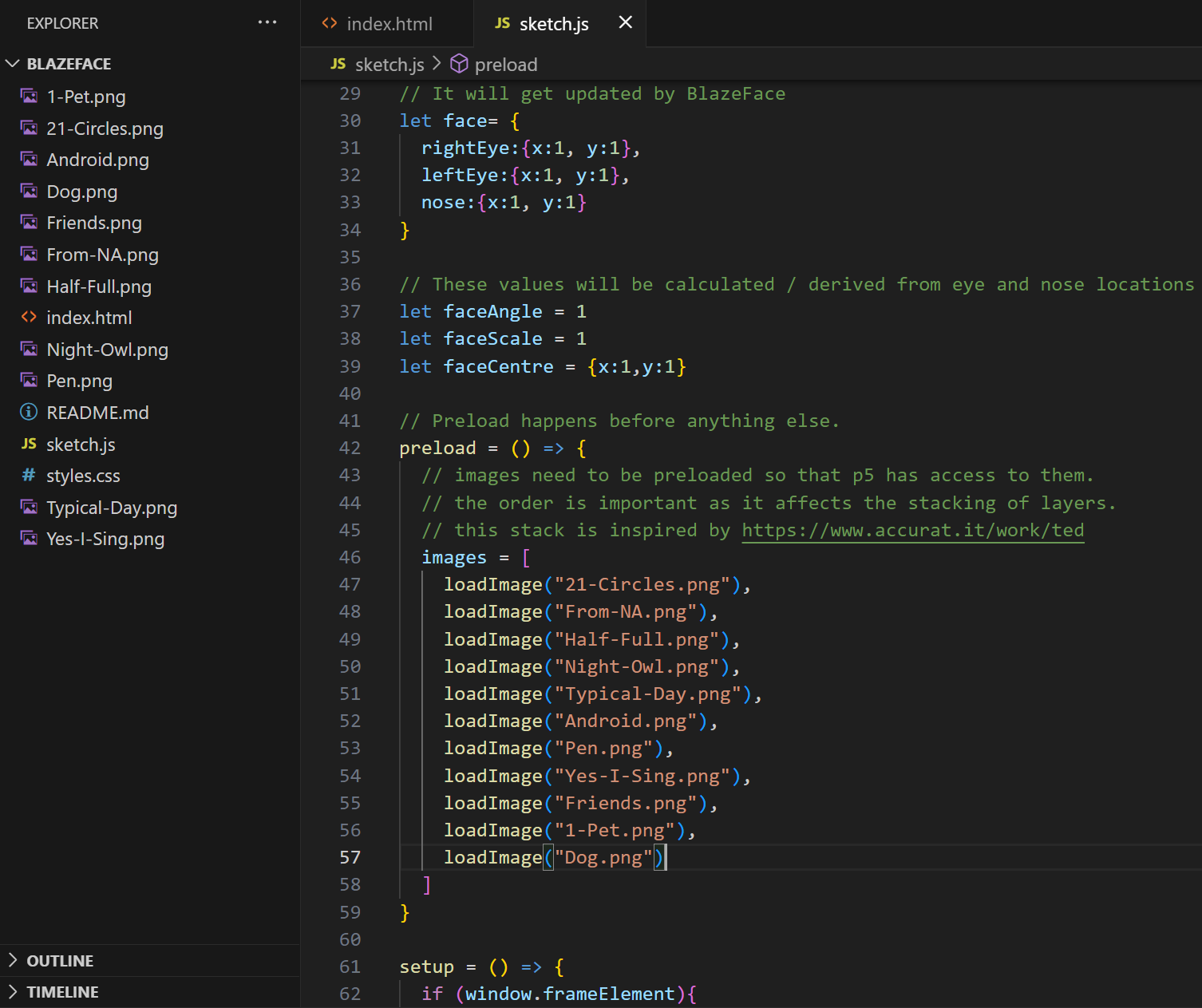Image resolution: width=1202 pixels, height=1008 pixels.
Task: Close the sketch.js editor tab
Action: click(626, 23)
